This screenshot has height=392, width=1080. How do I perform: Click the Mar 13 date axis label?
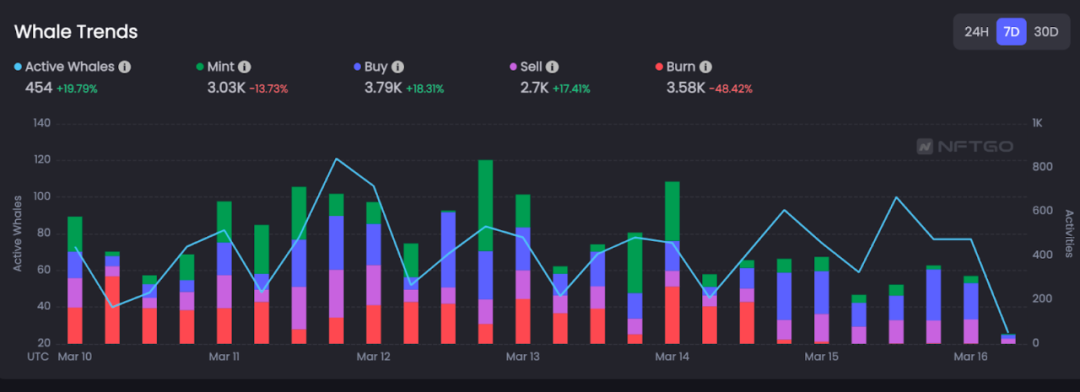point(523,357)
